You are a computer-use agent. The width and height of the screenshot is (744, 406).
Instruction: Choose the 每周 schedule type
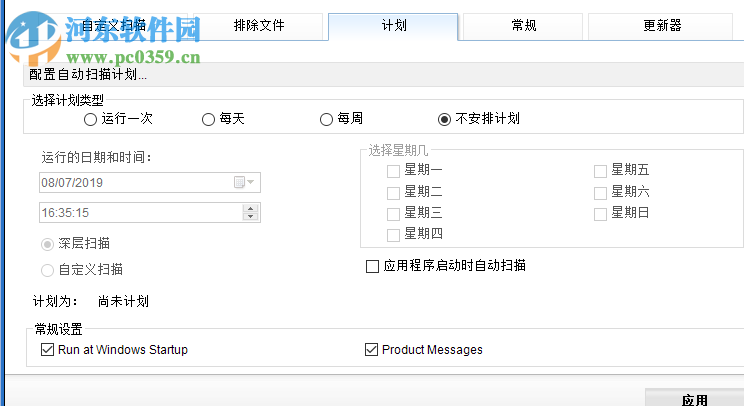point(326,119)
